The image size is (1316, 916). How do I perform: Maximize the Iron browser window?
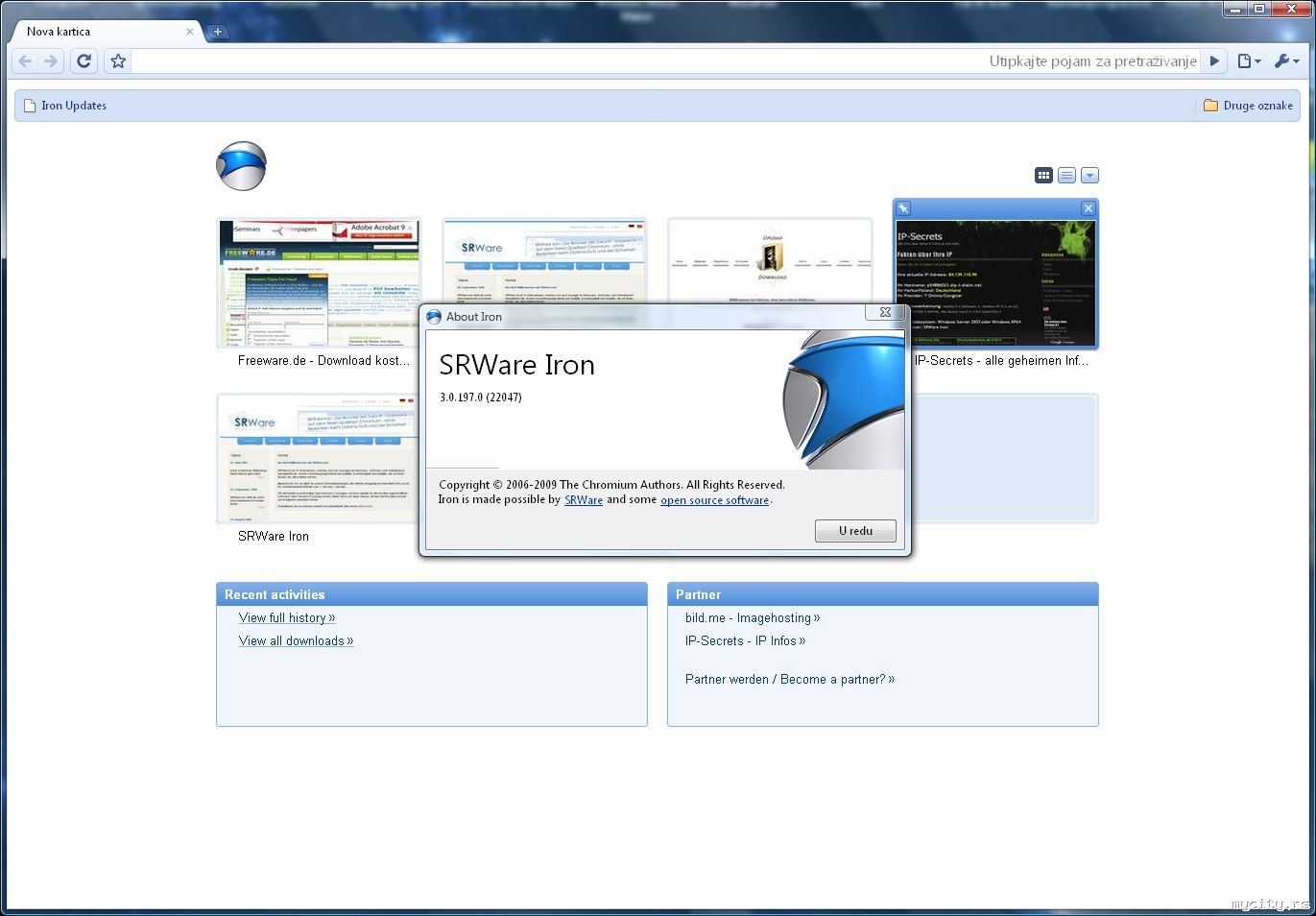point(1258,10)
